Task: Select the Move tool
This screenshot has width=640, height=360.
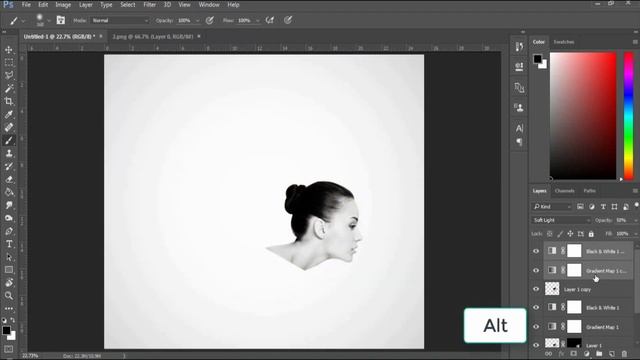Action: point(9,50)
